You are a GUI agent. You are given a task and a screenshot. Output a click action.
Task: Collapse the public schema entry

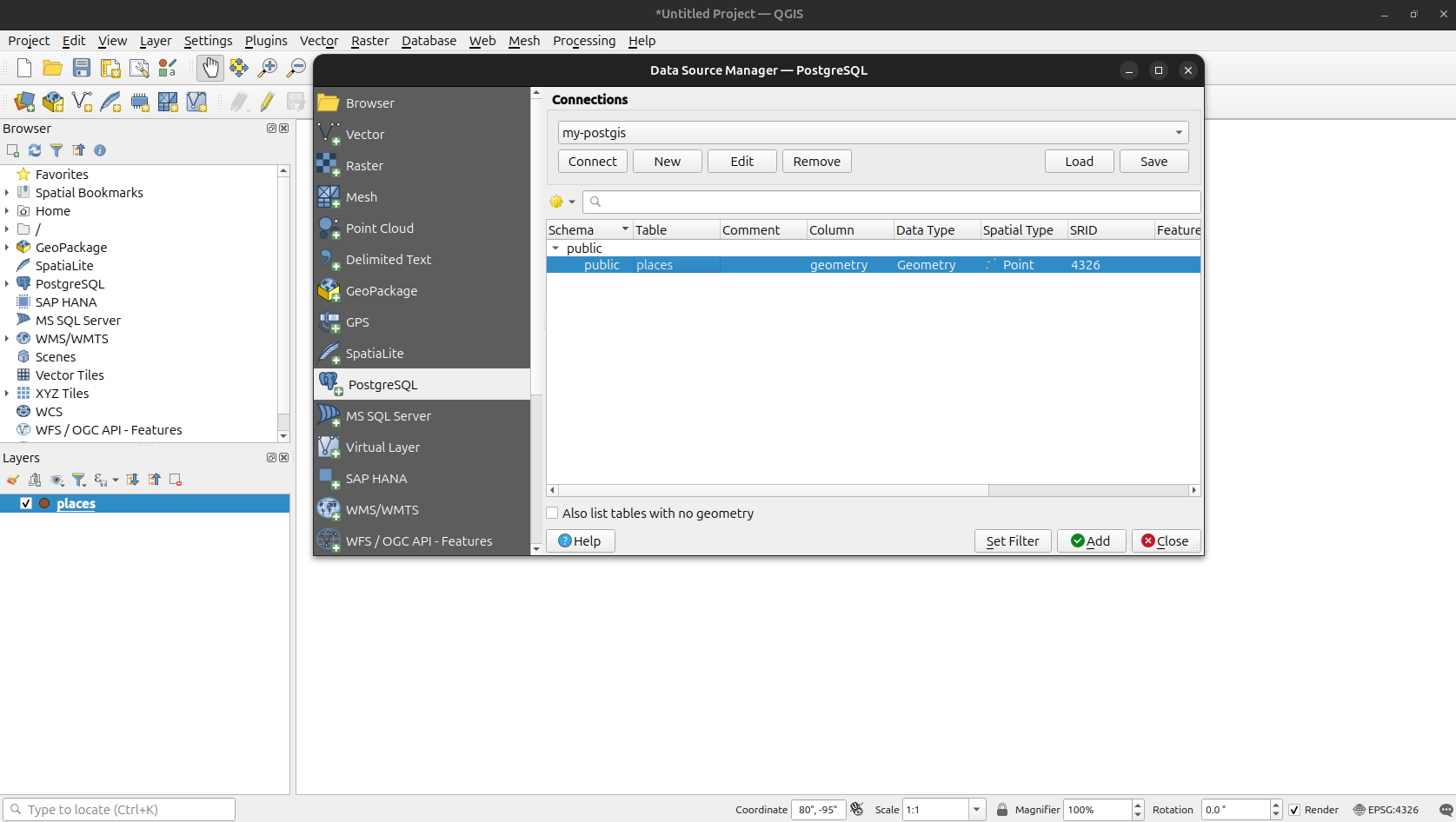[x=555, y=248]
